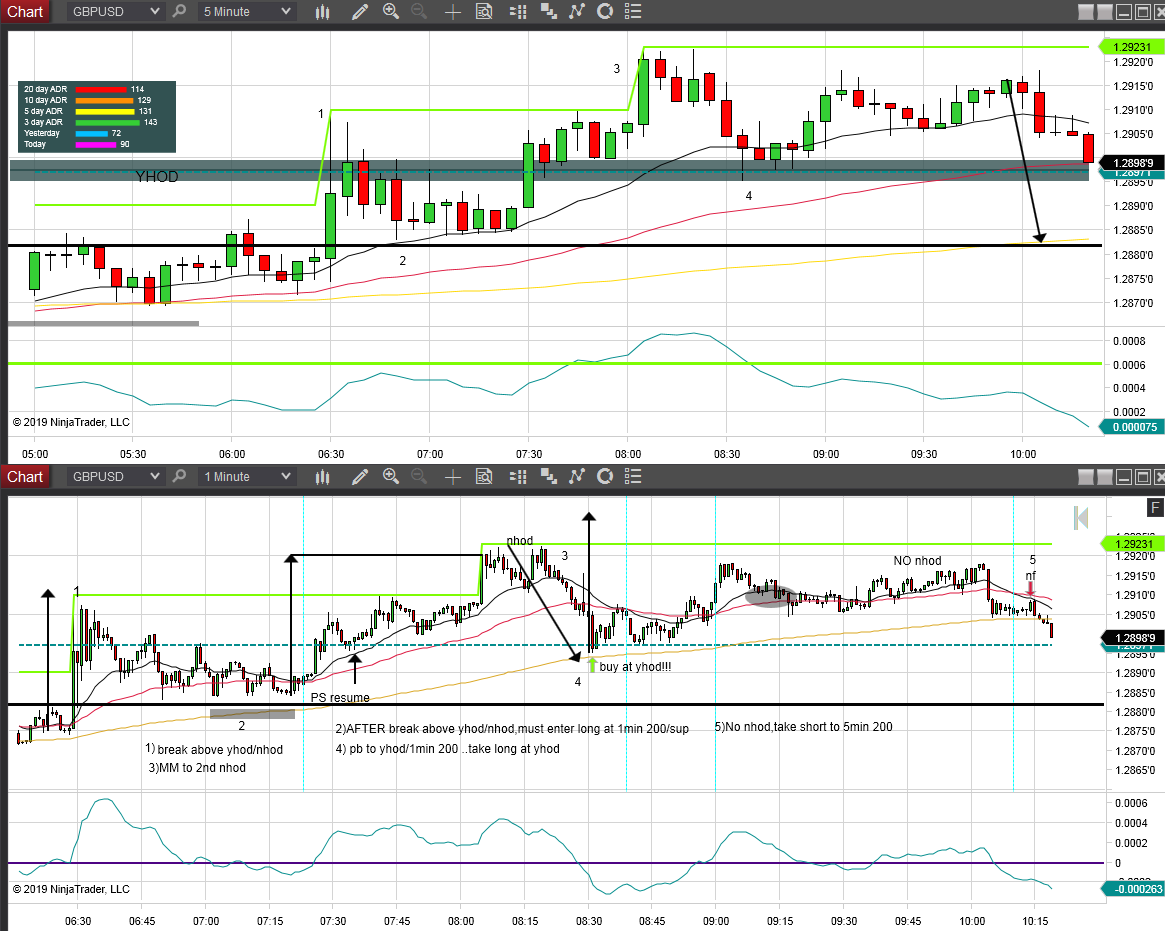Screen dimensions: 1165x931
Task: Click the Today row in ADR legend
Action: click(x=77, y=144)
